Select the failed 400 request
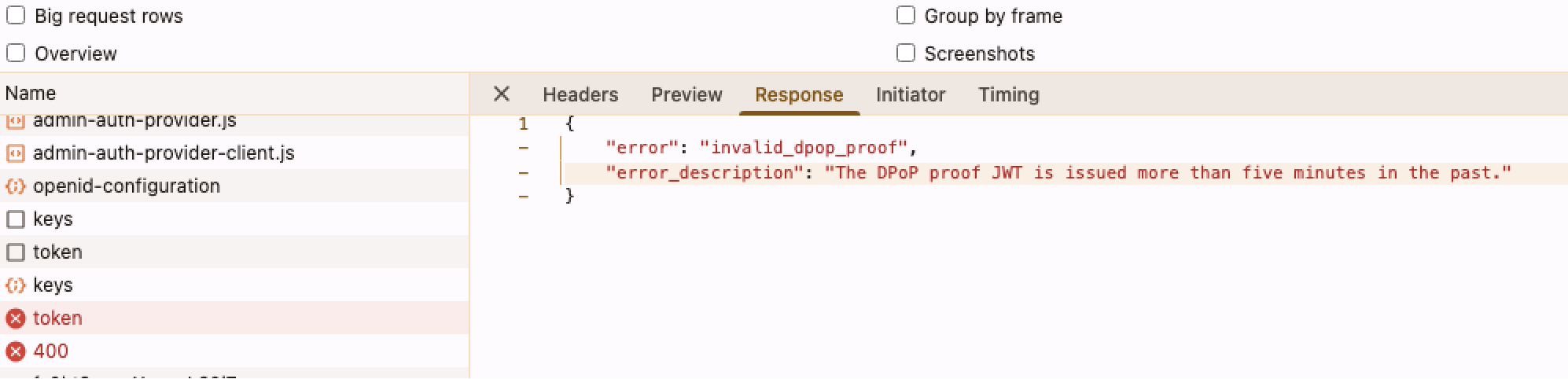The width and height of the screenshot is (1568, 379). [x=234, y=351]
